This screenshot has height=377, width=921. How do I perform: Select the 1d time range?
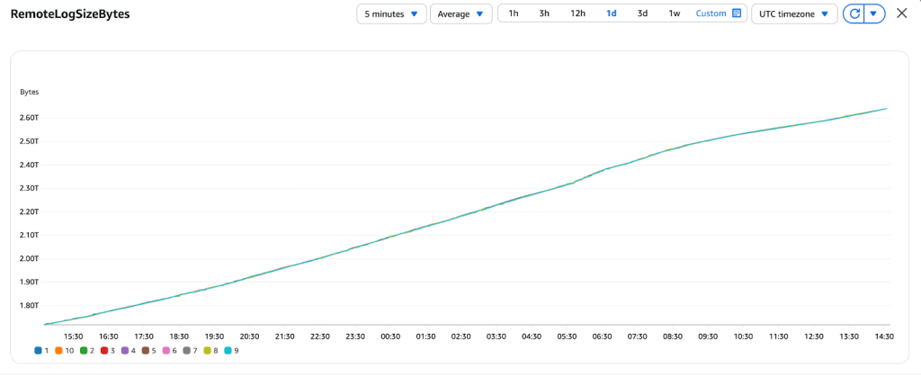611,14
